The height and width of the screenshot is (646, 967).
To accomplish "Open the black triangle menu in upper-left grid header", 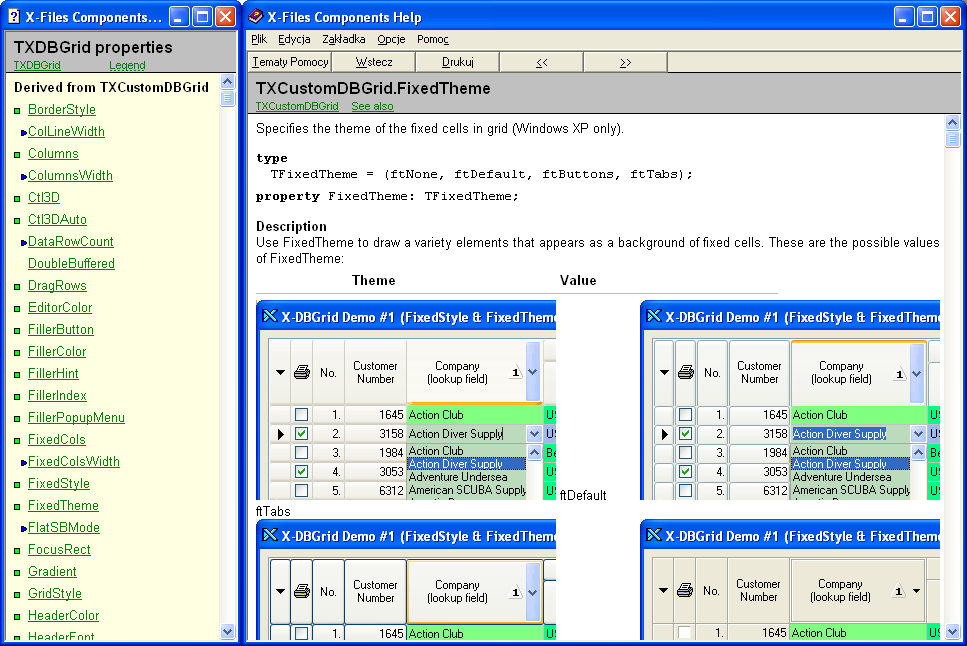I will pyautogui.click(x=279, y=373).
